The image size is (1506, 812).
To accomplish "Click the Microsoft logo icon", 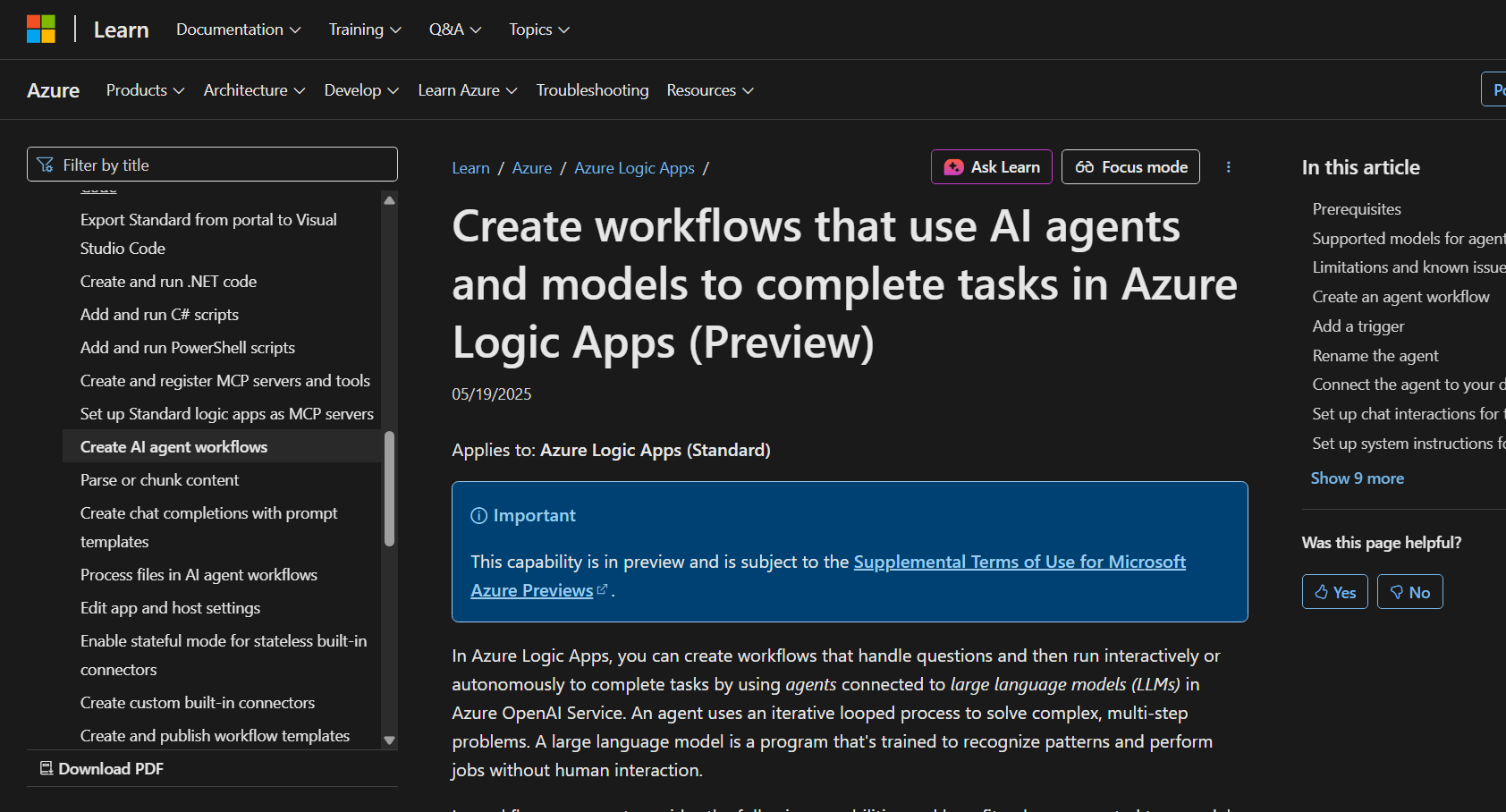I will pos(40,29).
